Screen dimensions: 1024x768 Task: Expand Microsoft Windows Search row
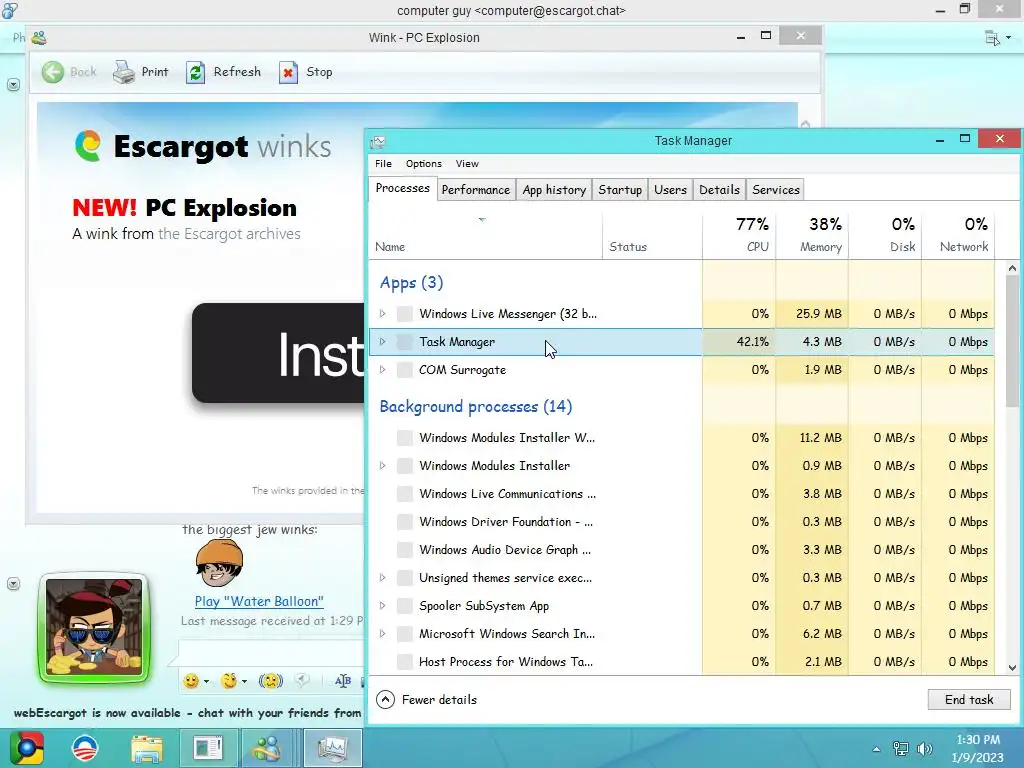pyautogui.click(x=383, y=634)
